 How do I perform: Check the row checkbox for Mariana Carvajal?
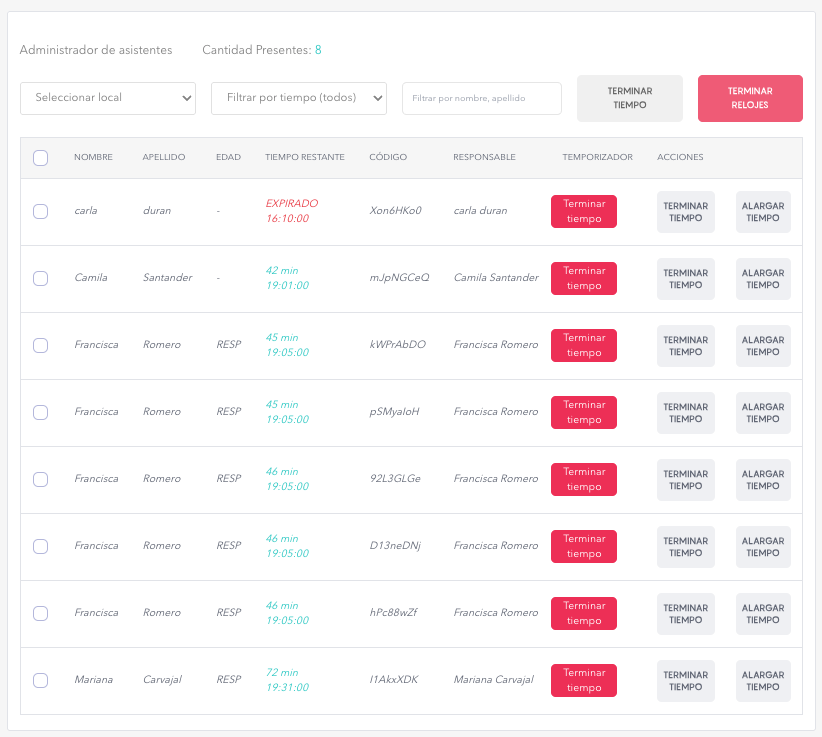tap(40, 680)
